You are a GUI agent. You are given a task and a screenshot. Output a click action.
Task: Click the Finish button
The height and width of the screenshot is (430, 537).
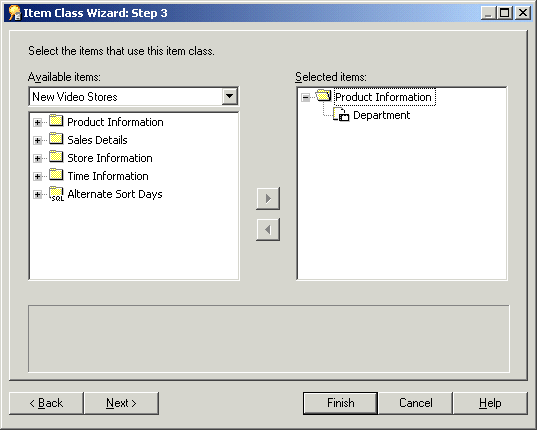pyautogui.click(x=340, y=403)
